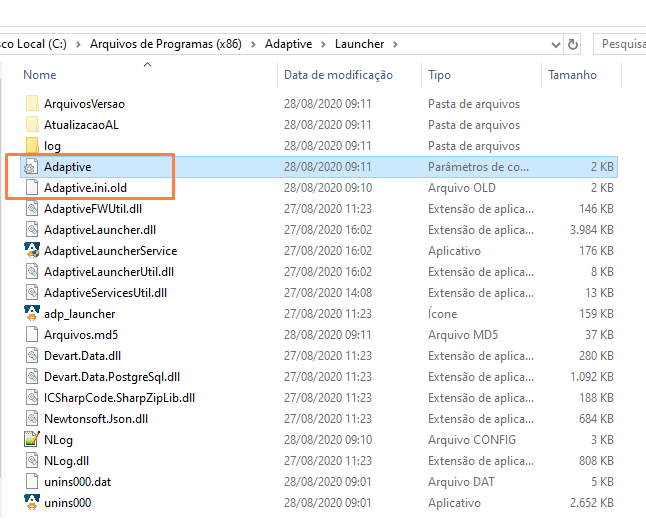Sort by Tipo column header
The height and width of the screenshot is (524, 646).
point(439,75)
